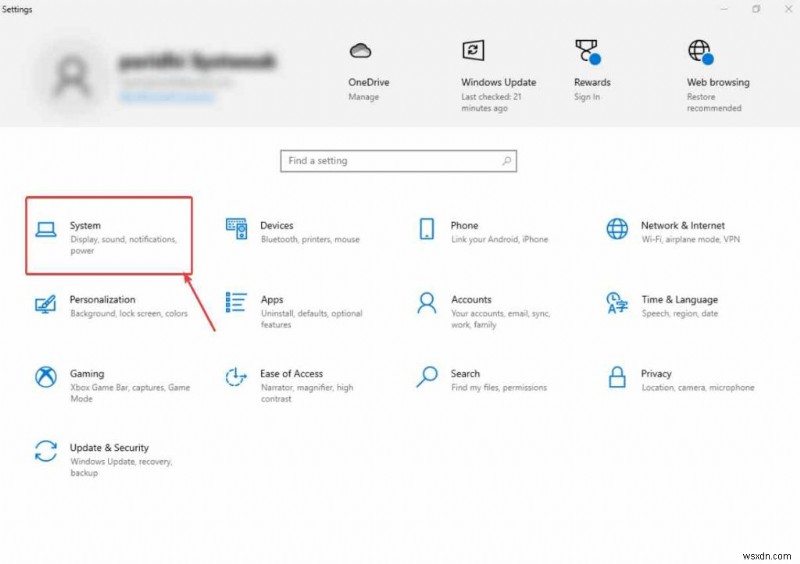The width and height of the screenshot is (800, 564).
Task: Click 'Your accounts, email, sync, work, family' text
Action: (501, 319)
